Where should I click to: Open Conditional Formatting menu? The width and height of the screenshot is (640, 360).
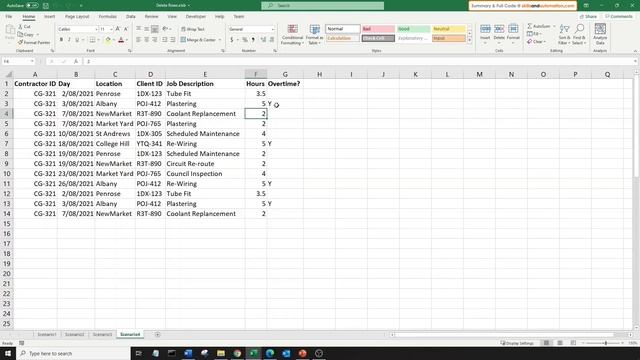pyautogui.click(x=292, y=35)
